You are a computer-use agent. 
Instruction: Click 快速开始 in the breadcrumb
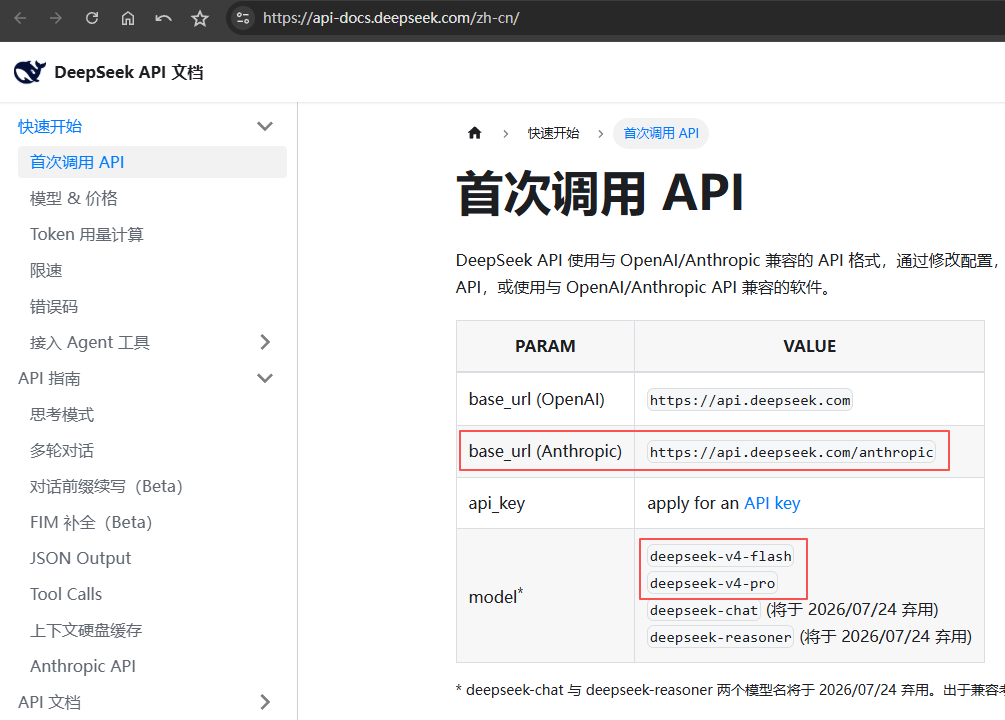(553, 133)
